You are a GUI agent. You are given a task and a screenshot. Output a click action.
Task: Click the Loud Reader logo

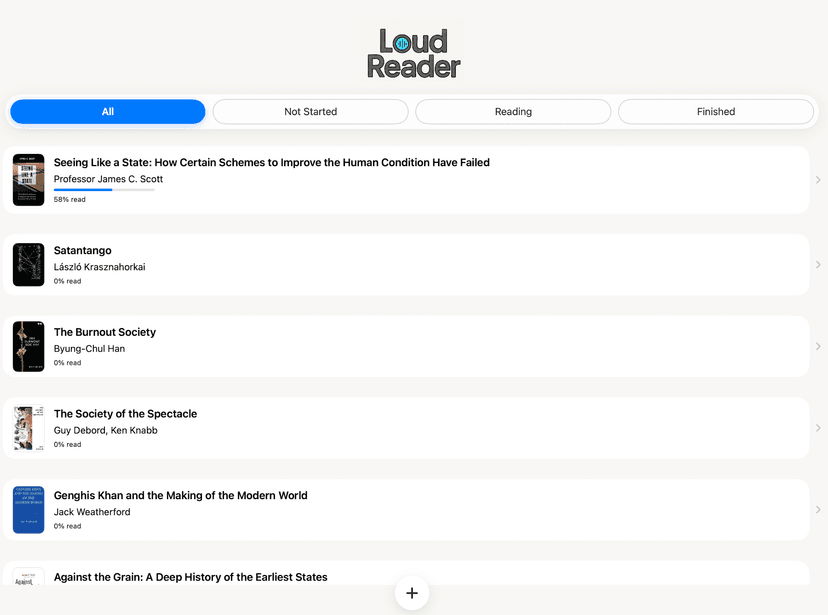coord(413,53)
